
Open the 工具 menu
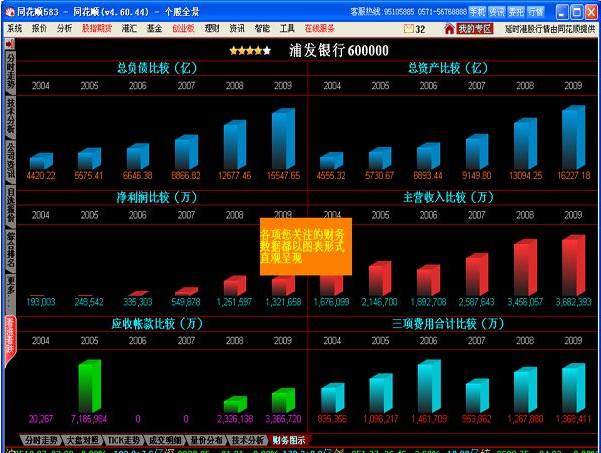click(x=287, y=28)
